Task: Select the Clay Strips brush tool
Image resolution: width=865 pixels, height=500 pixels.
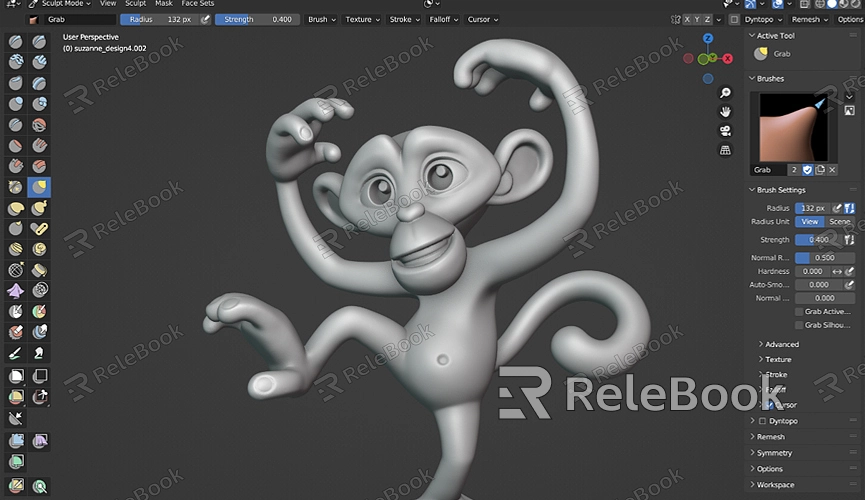Action: [39, 62]
